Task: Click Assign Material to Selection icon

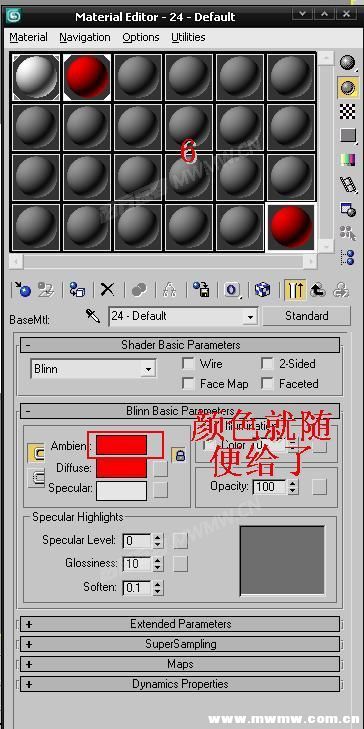Action: pos(77,290)
